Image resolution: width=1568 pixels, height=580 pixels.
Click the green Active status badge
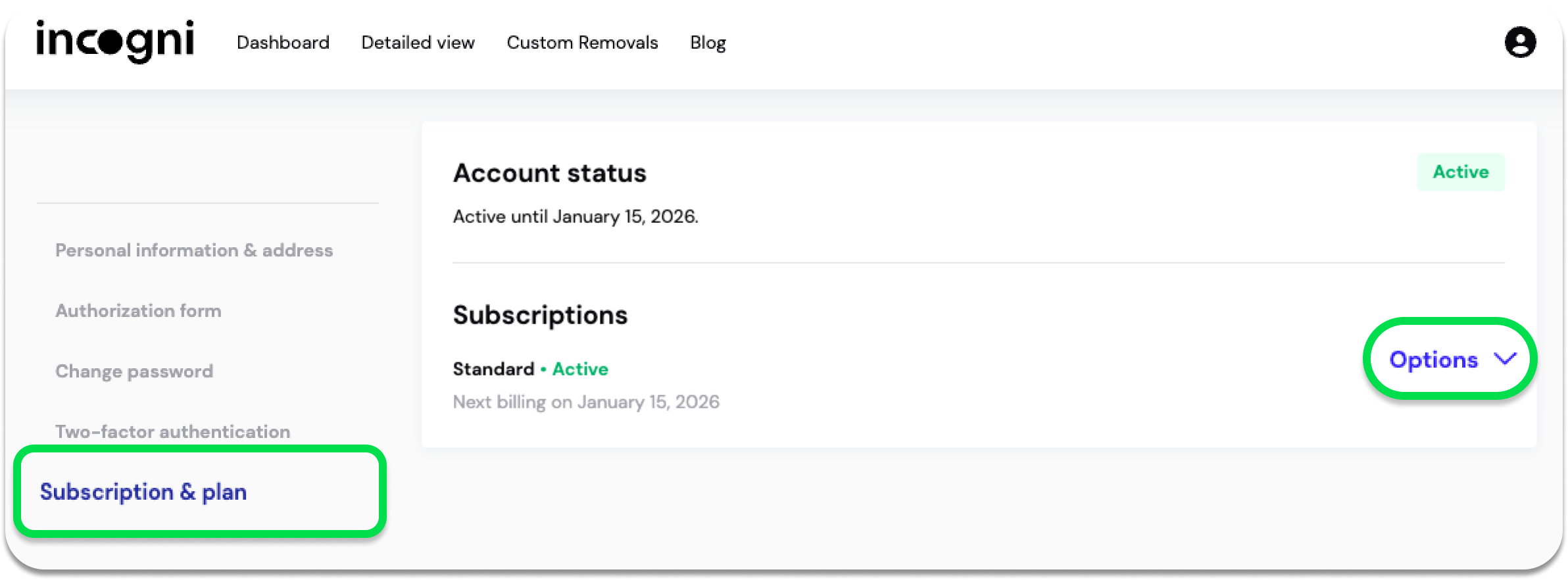coord(1460,172)
